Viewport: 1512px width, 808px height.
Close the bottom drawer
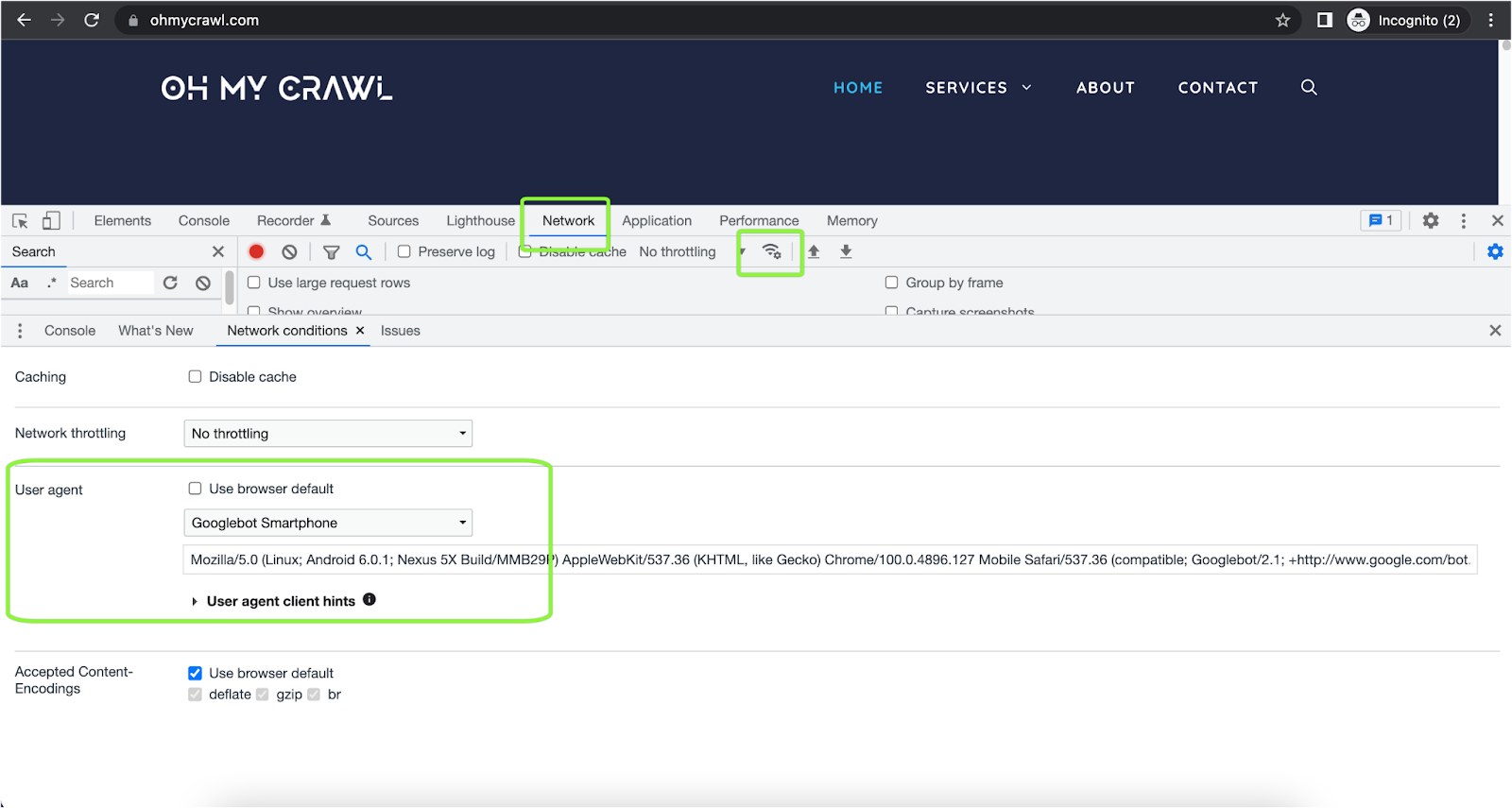[x=1495, y=331]
